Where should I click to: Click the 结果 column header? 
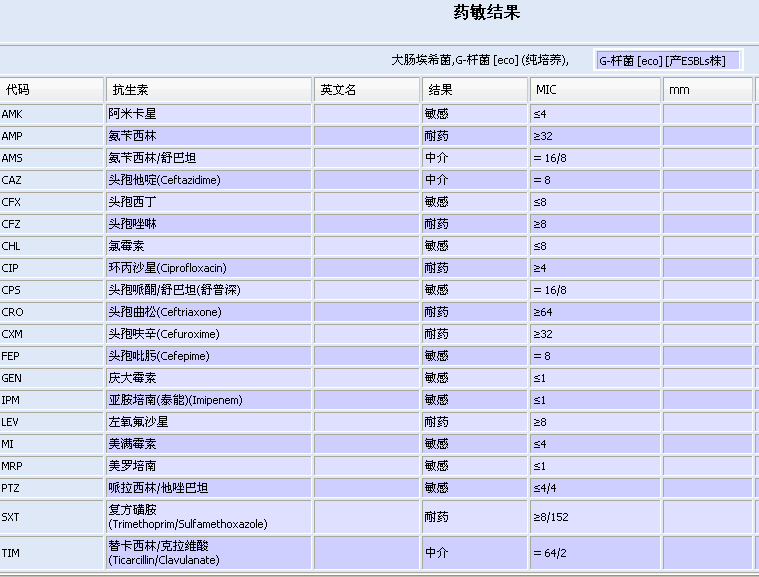pos(474,90)
